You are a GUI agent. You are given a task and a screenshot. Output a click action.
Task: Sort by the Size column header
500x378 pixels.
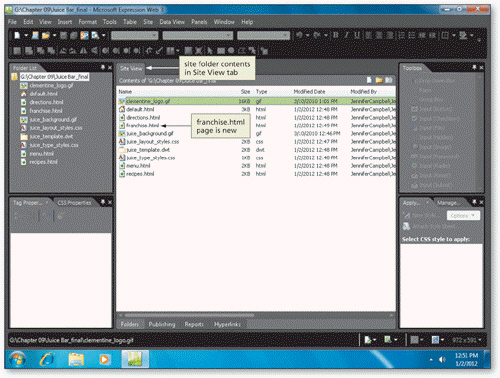(x=245, y=91)
